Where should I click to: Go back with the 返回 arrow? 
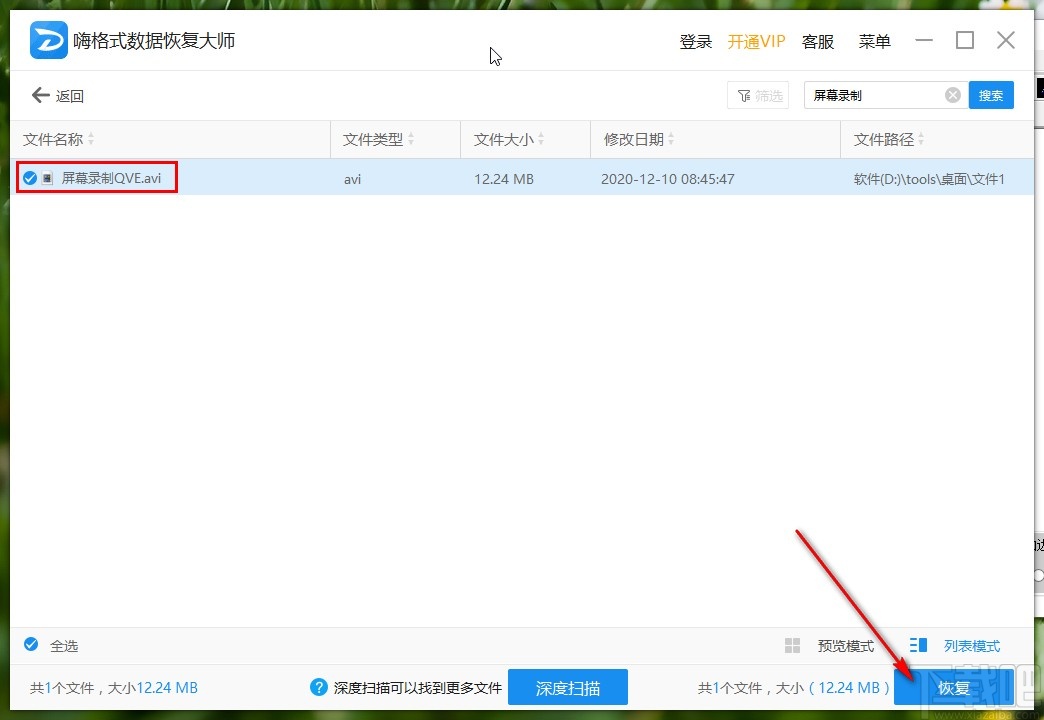(58, 96)
